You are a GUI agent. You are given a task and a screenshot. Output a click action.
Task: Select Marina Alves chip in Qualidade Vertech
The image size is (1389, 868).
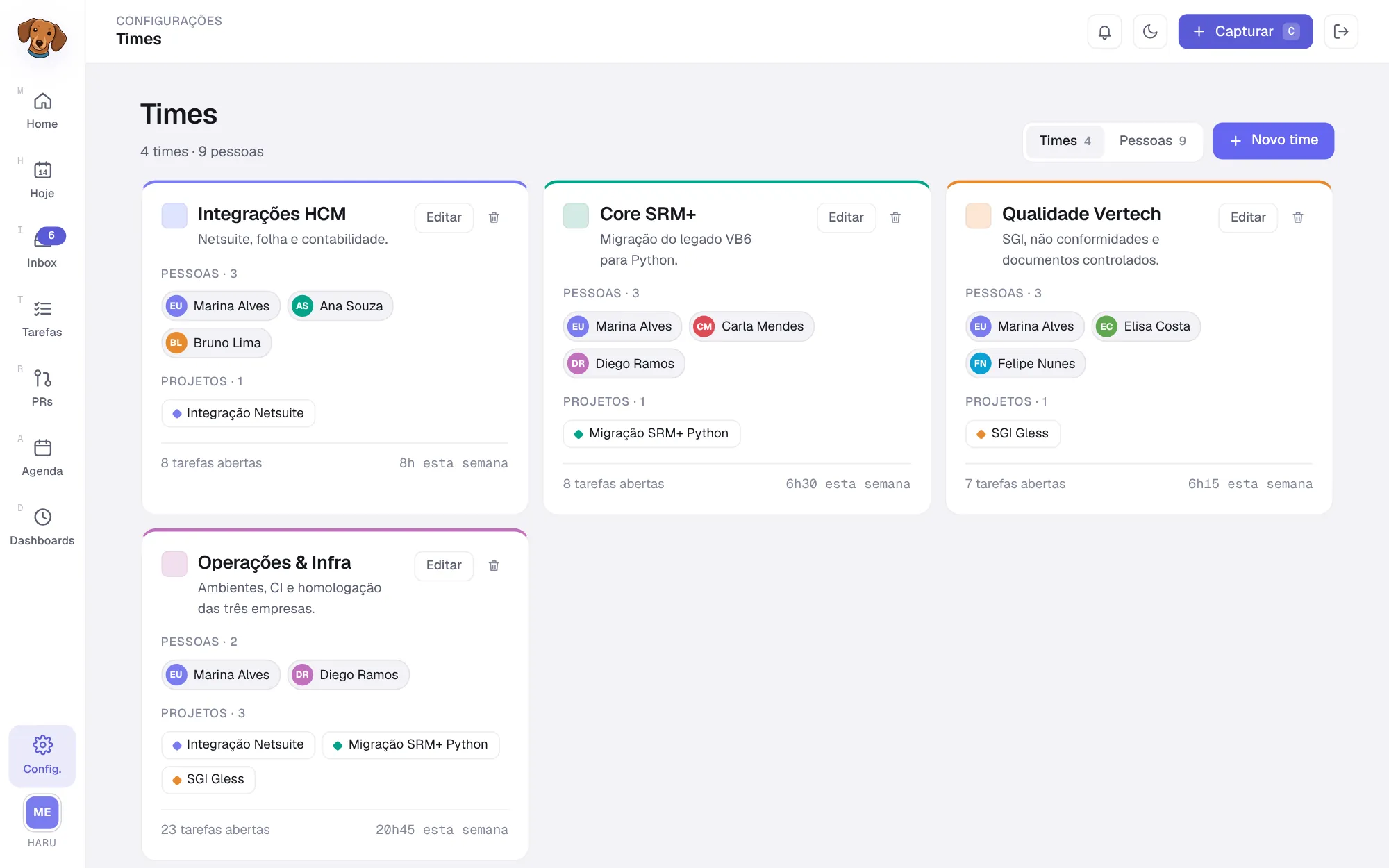1025,326
